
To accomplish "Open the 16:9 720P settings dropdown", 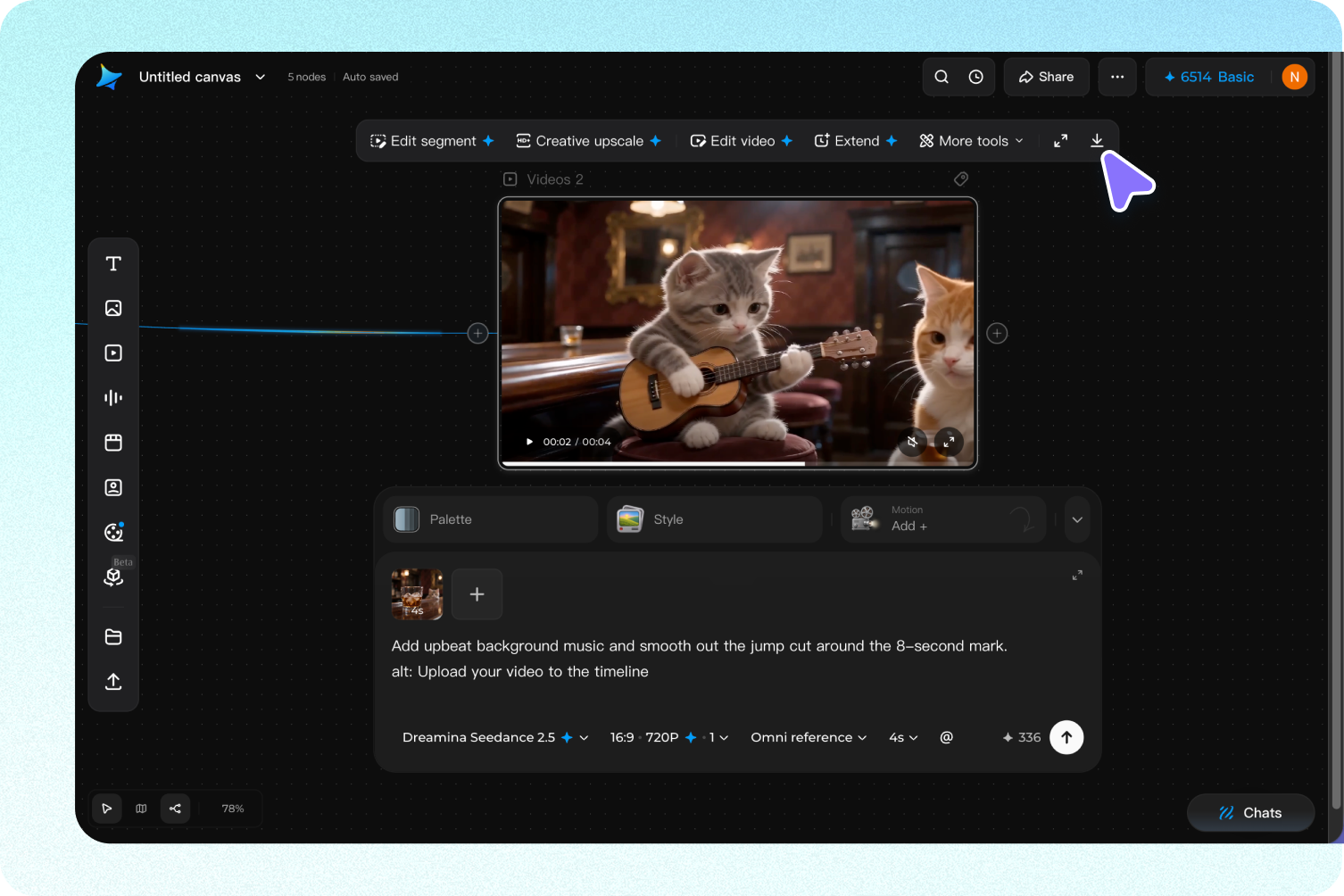I will pyautogui.click(x=669, y=737).
